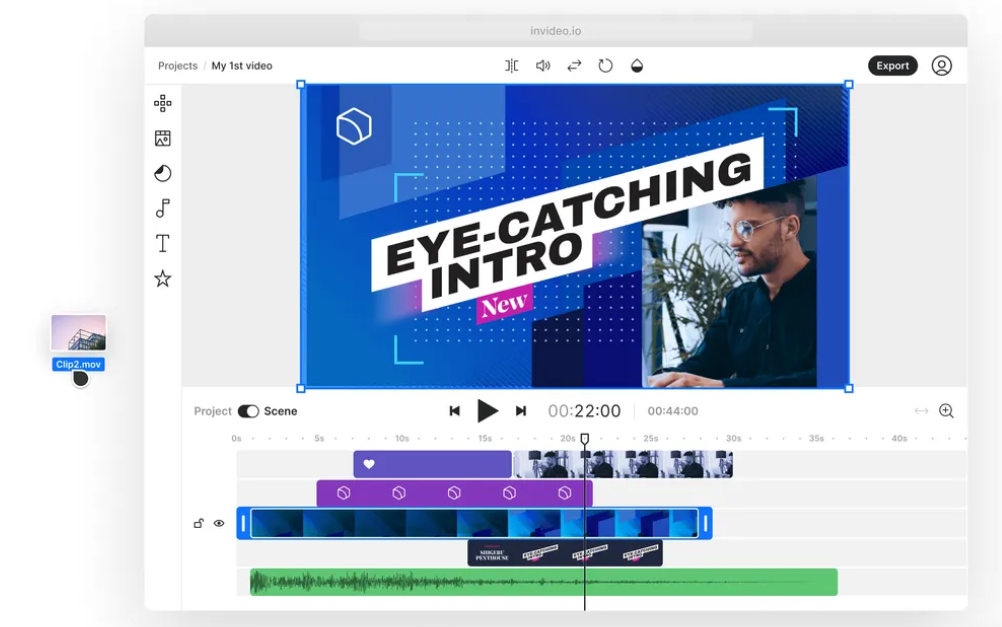Open Projects from the breadcrumb

177,65
